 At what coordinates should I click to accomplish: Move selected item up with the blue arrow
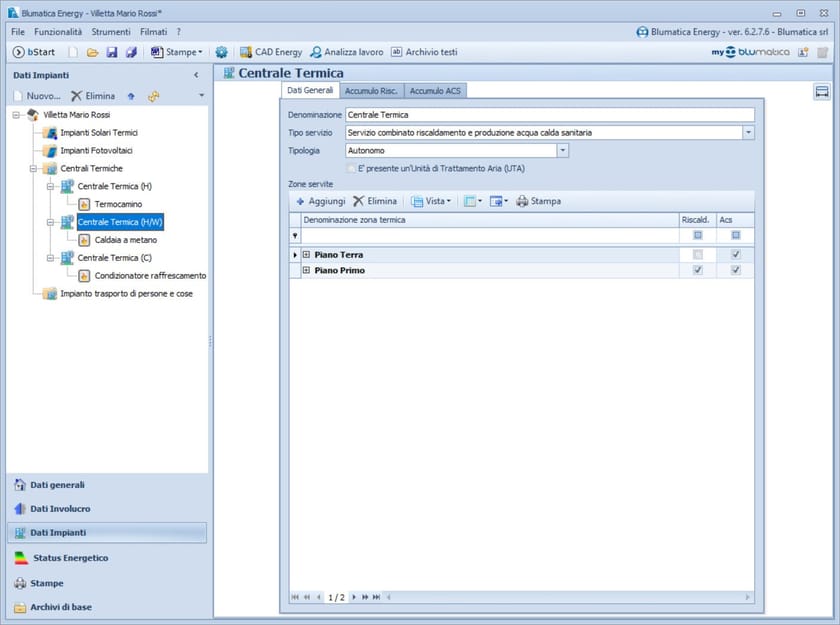tap(131, 96)
